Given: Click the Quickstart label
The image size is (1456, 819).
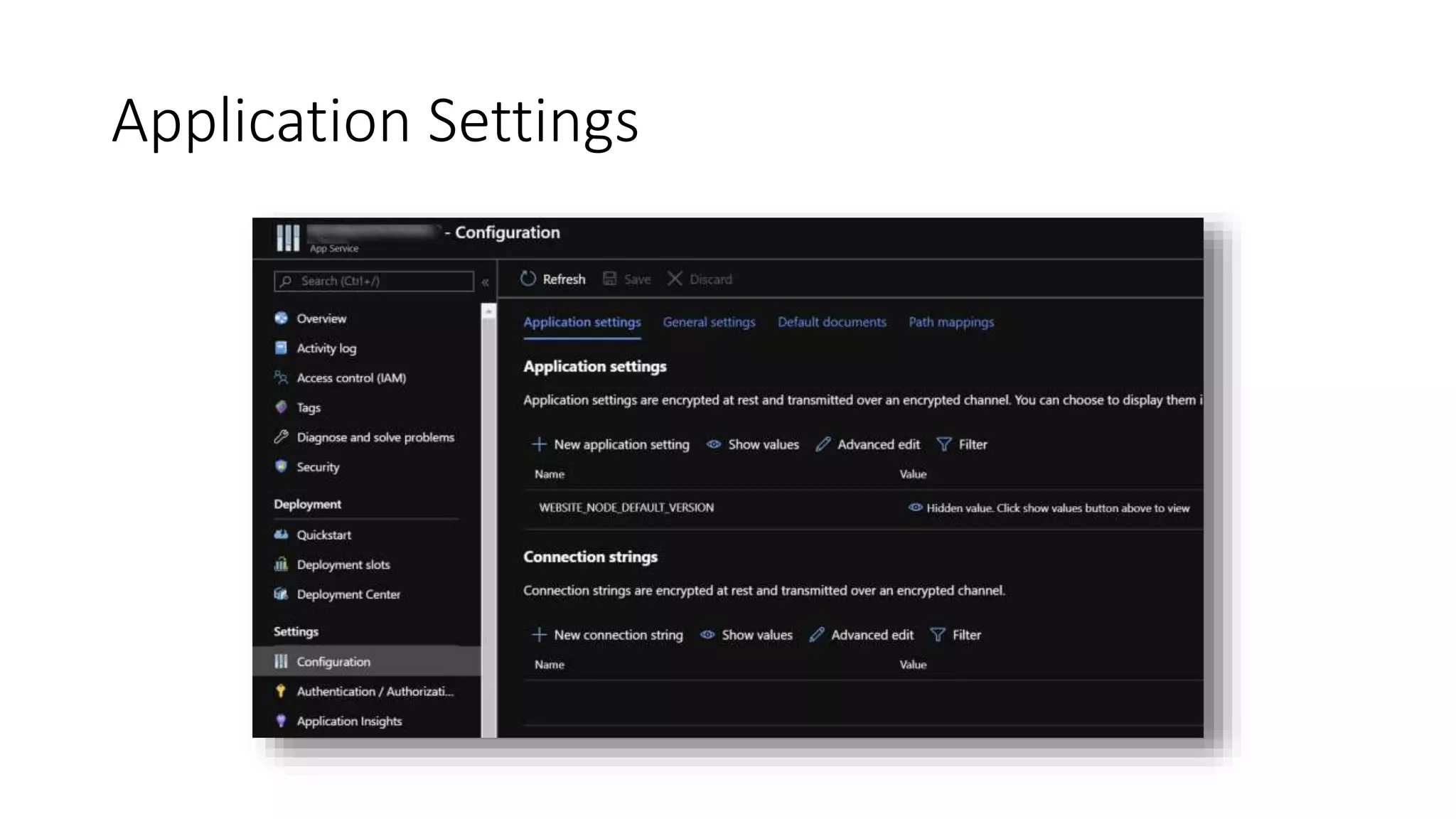Looking at the screenshot, I should [323, 535].
